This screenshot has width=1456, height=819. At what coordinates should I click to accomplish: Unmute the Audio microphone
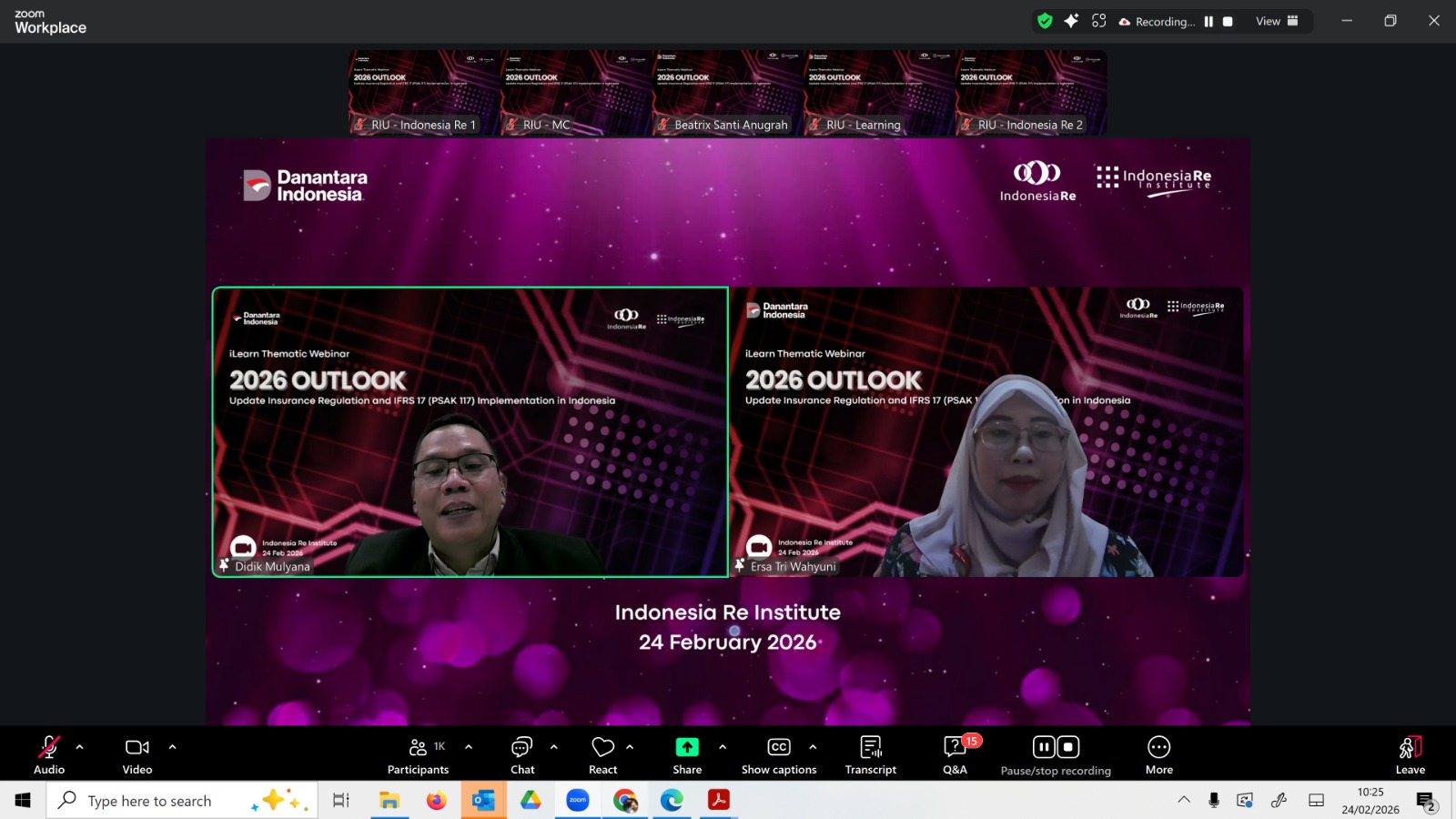[49, 755]
